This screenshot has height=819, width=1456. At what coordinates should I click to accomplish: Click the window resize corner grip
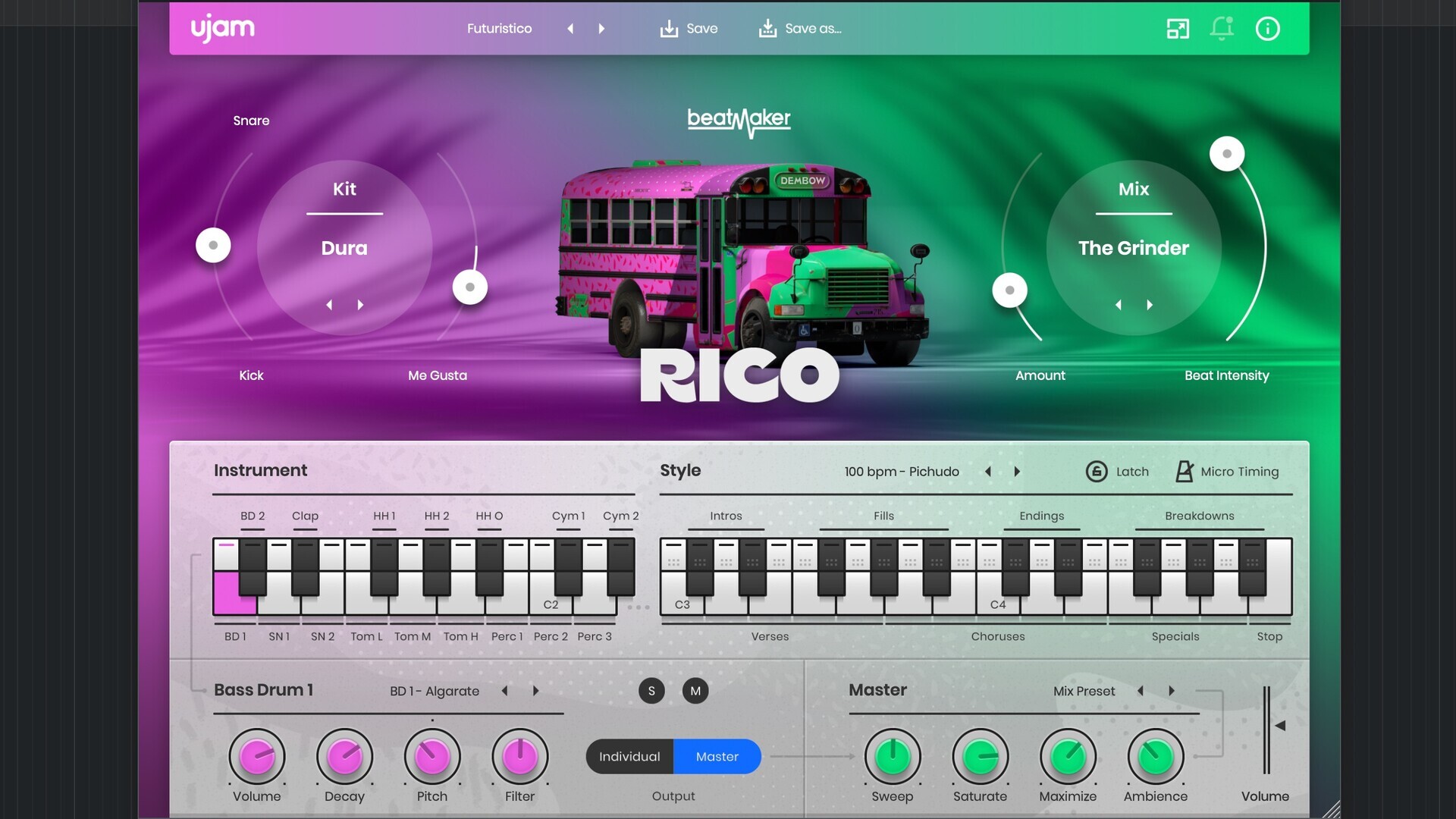1331,809
